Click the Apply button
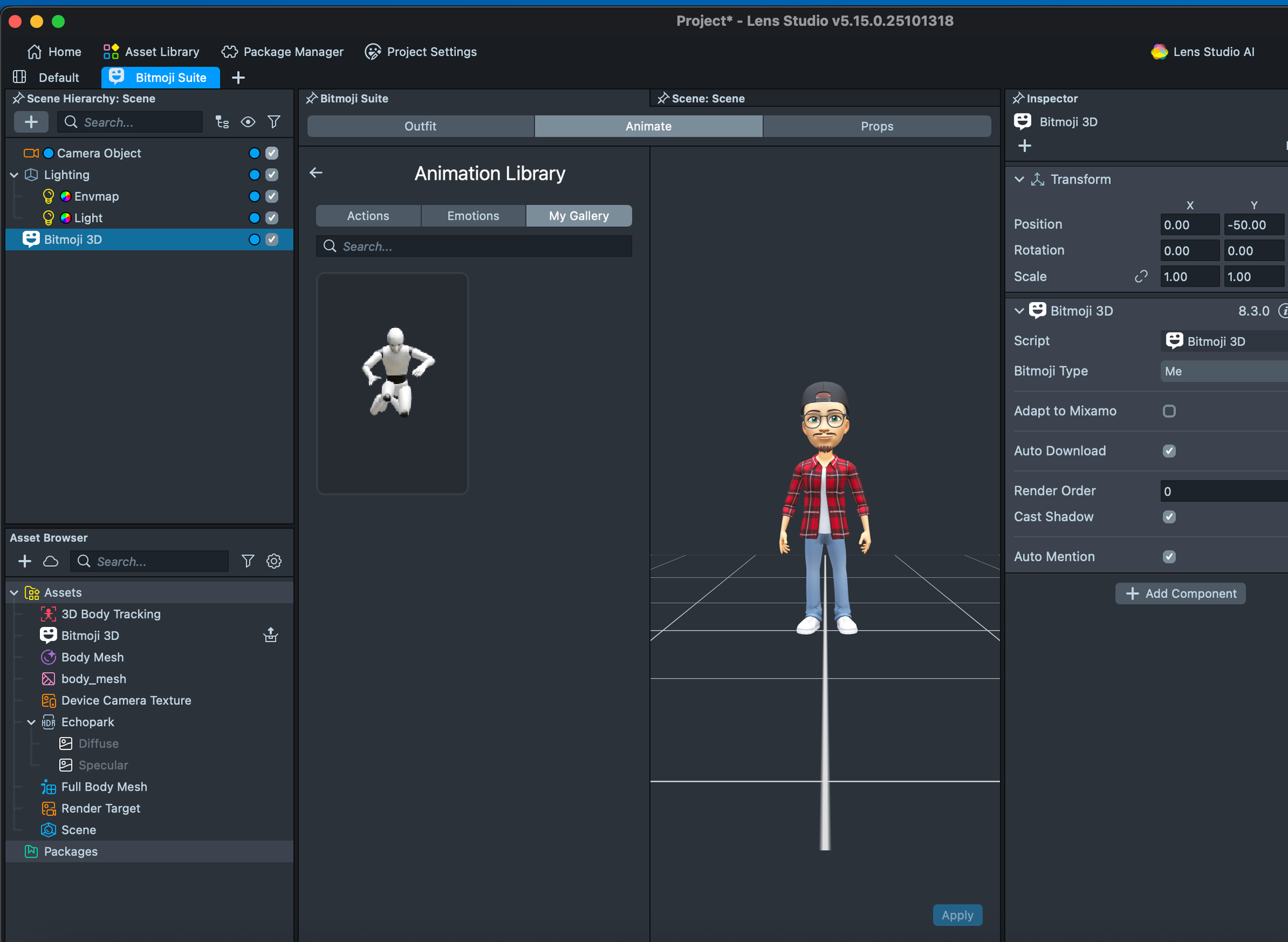 coord(958,915)
